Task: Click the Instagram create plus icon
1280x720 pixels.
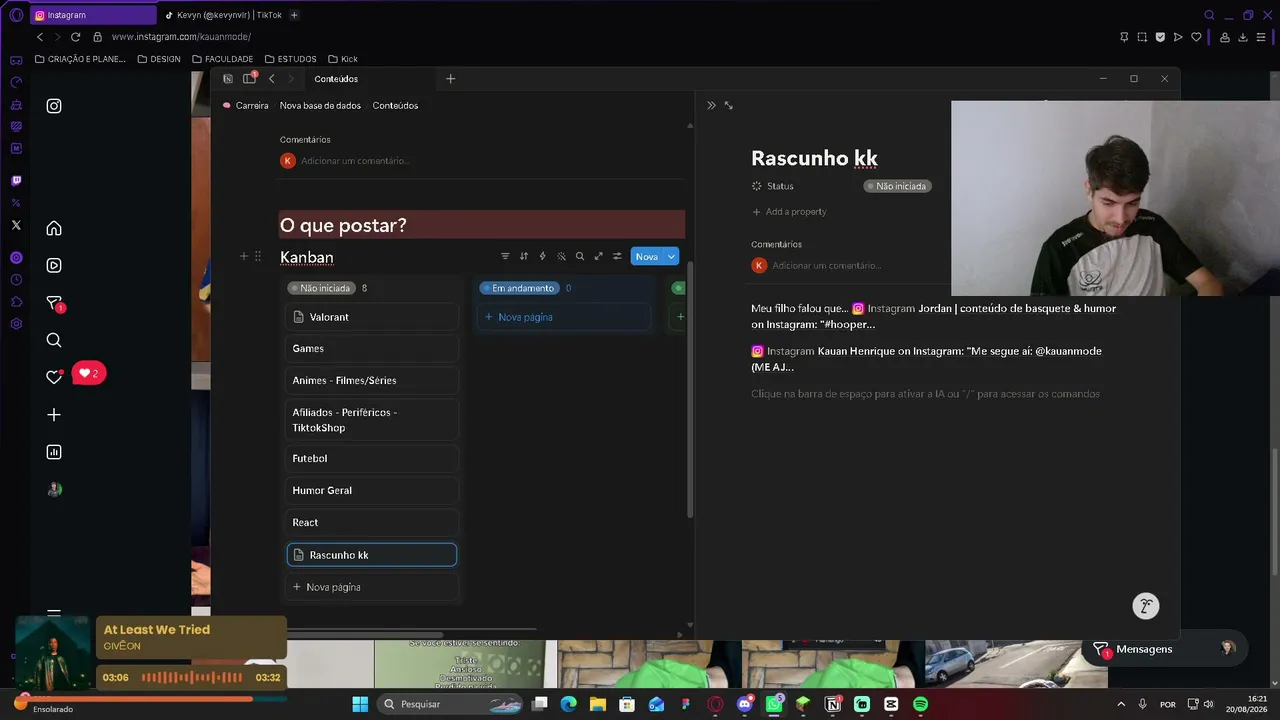Action: pyautogui.click(x=54, y=415)
